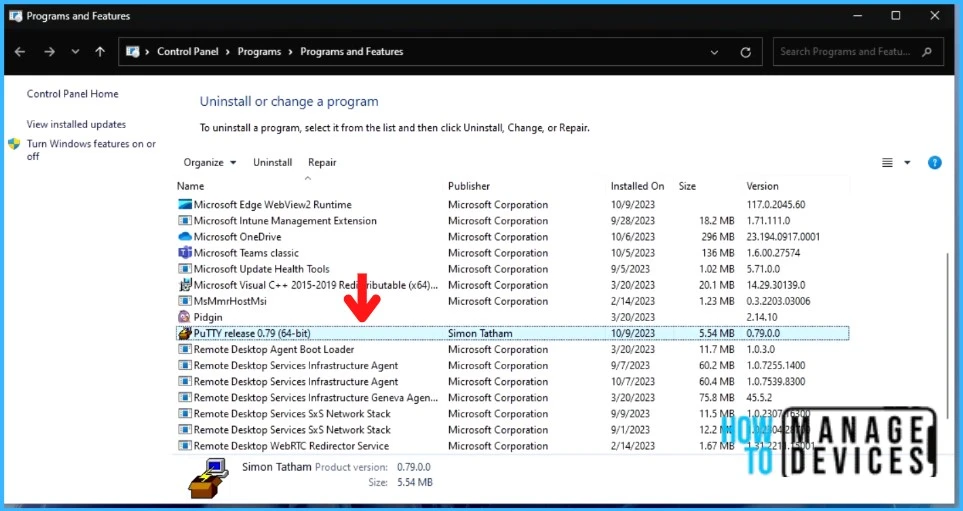Select the Microsoft Edge WebView2 Runtime icon
This screenshot has height=511, width=963.
pos(185,205)
